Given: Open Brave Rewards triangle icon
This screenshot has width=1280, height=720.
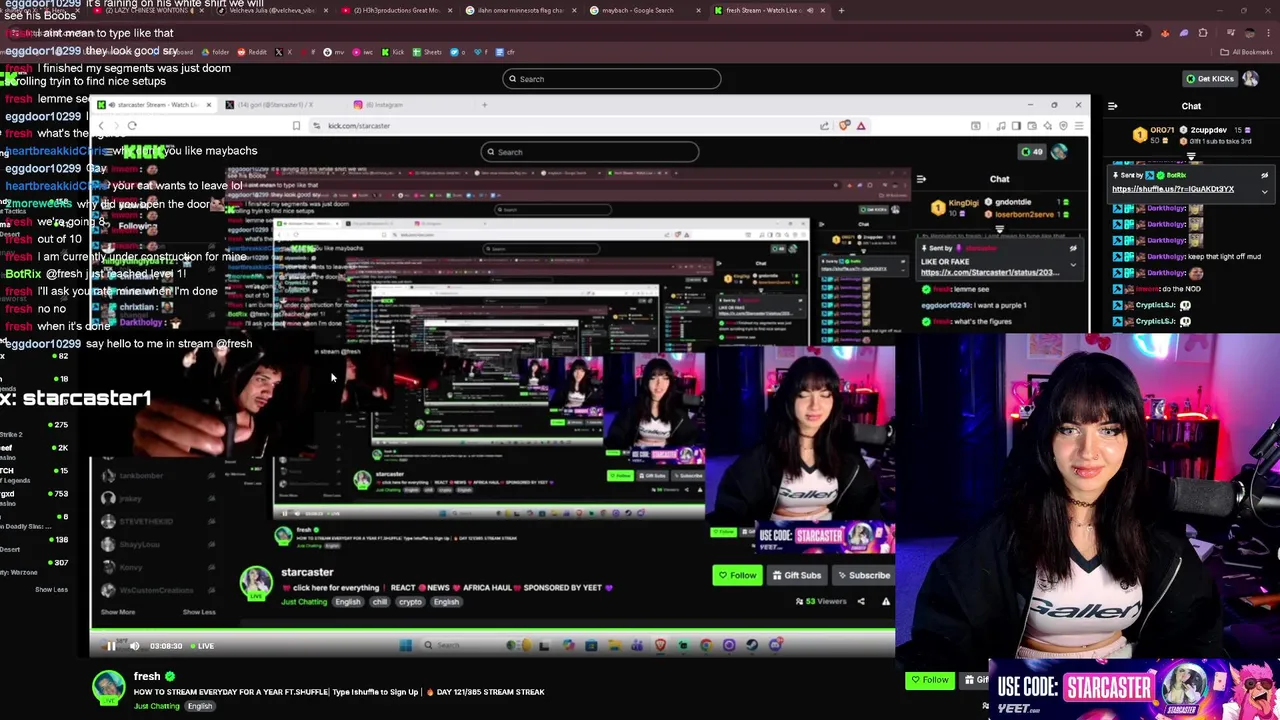Looking at the screenshot, I should click(861, 126).
